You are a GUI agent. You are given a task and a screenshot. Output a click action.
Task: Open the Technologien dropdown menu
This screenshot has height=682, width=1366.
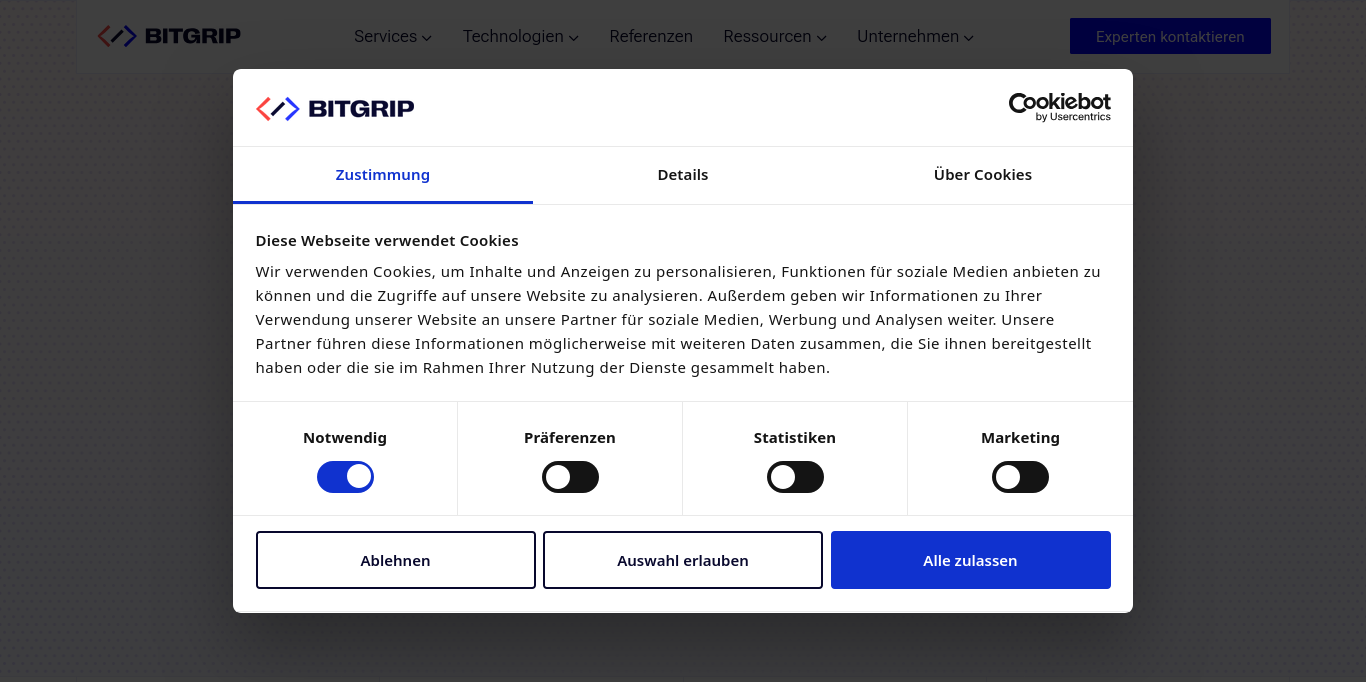point(520,37)
